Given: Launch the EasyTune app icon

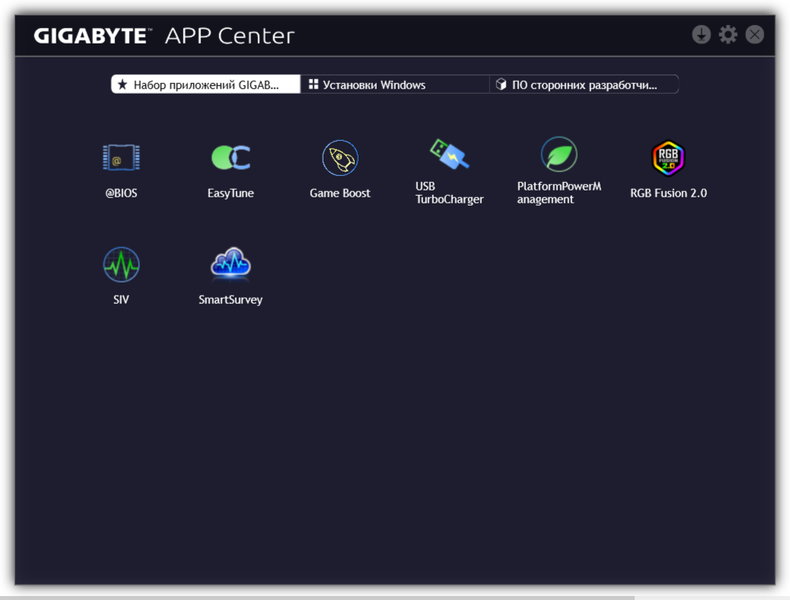Looking at the screenshot, I should click(x=231, y=158).
